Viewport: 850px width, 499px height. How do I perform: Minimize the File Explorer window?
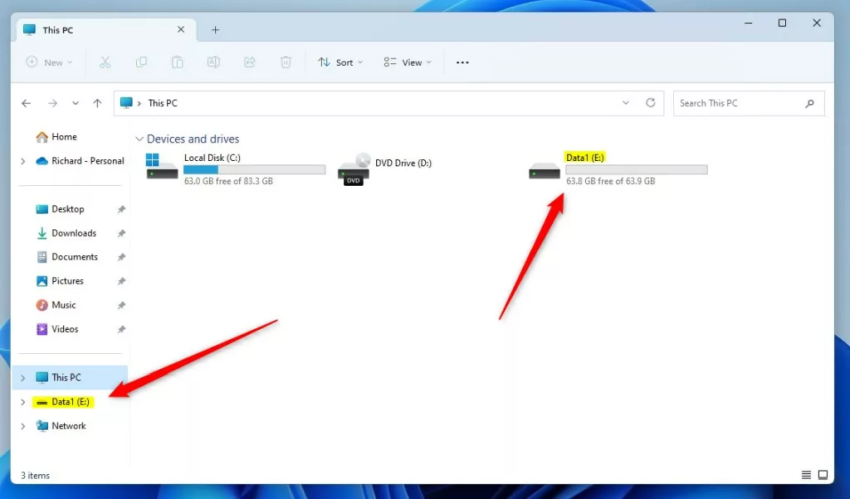click(x=749, y=23)
